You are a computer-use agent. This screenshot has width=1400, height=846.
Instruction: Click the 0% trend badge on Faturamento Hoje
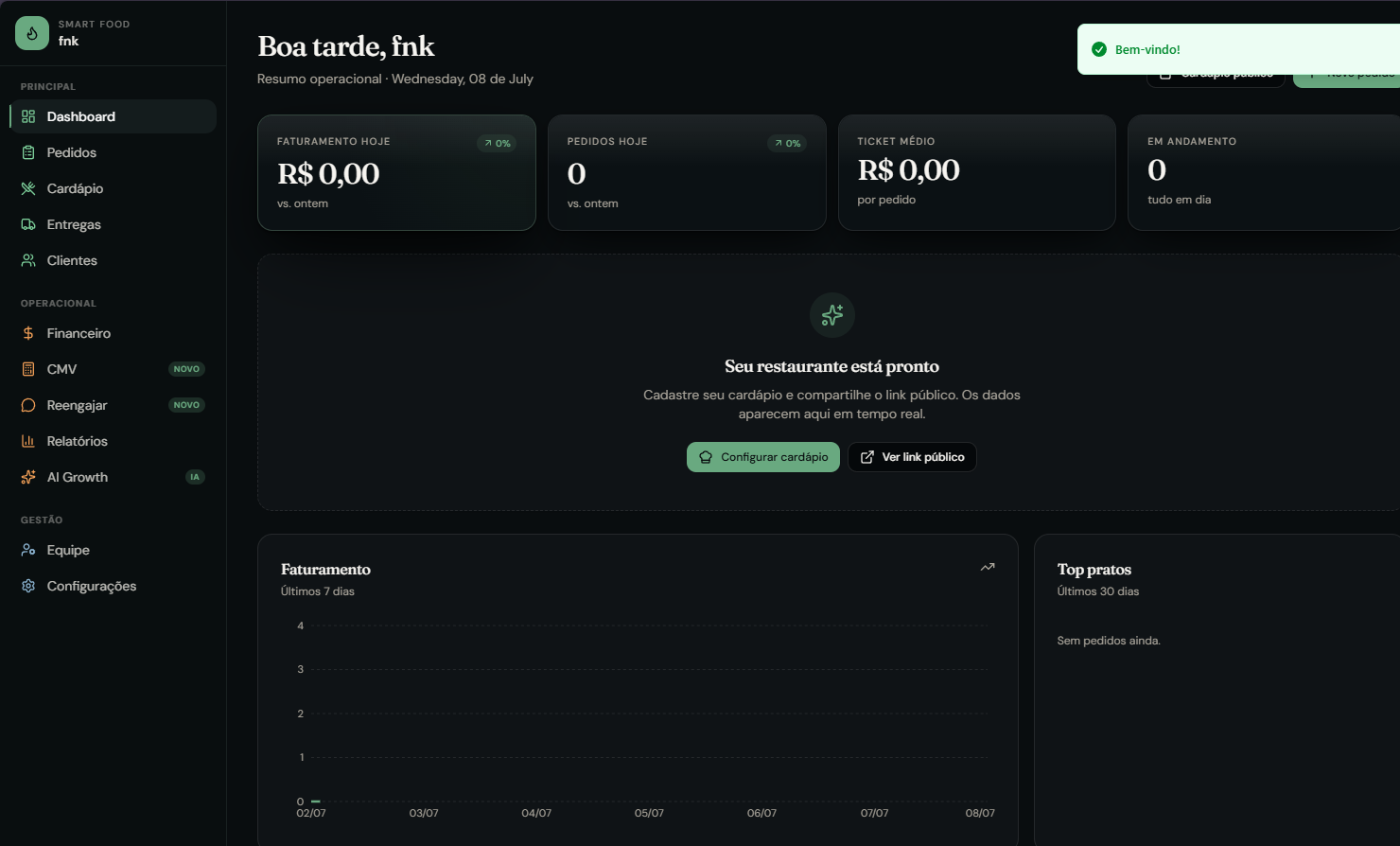pos(498,143)
